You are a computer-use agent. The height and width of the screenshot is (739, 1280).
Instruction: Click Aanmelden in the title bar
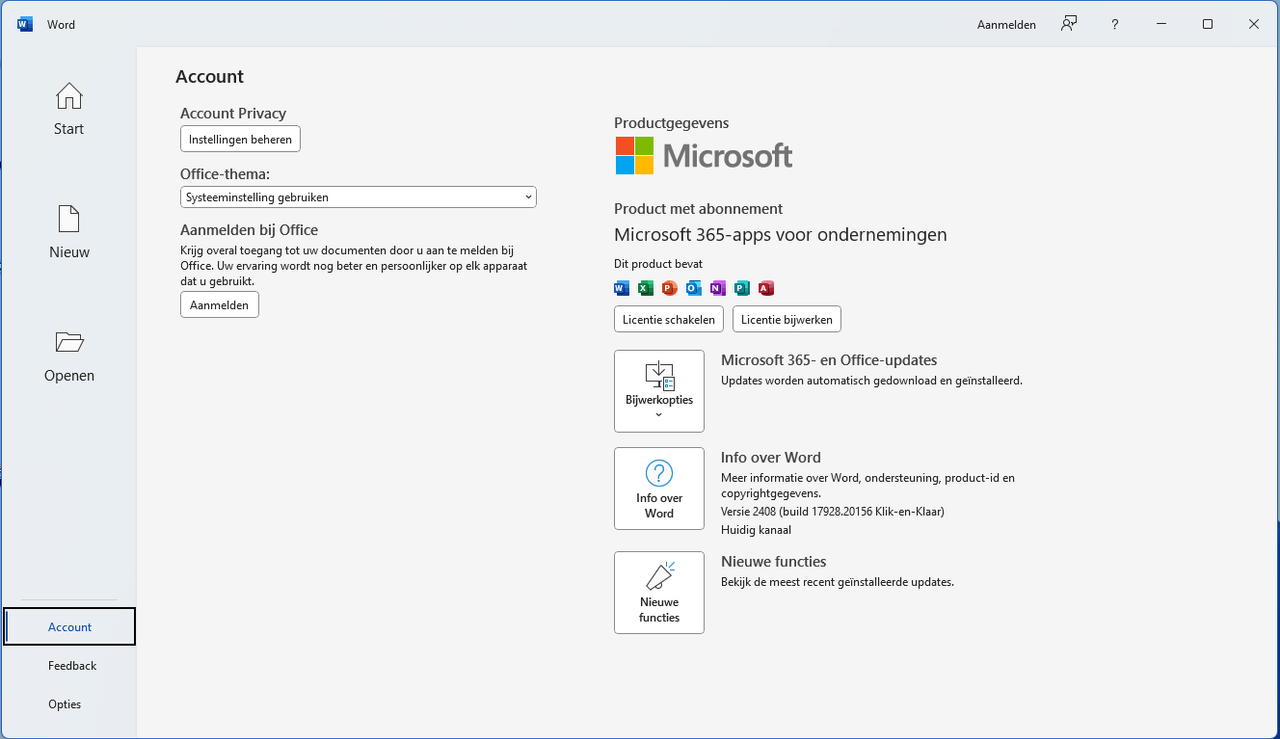coord(1006,24)
